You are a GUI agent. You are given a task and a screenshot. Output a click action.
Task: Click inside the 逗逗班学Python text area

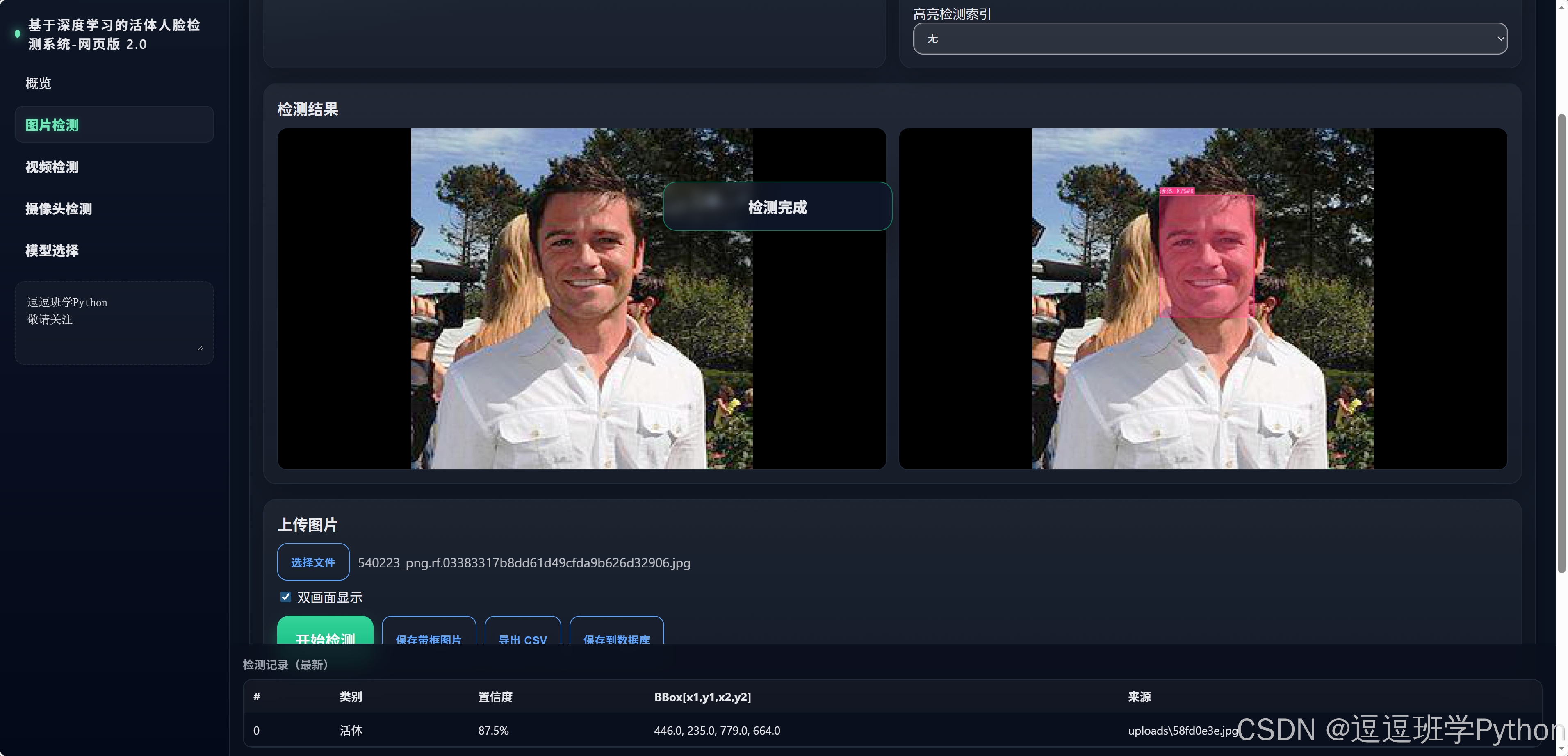(x=114, y=323)
